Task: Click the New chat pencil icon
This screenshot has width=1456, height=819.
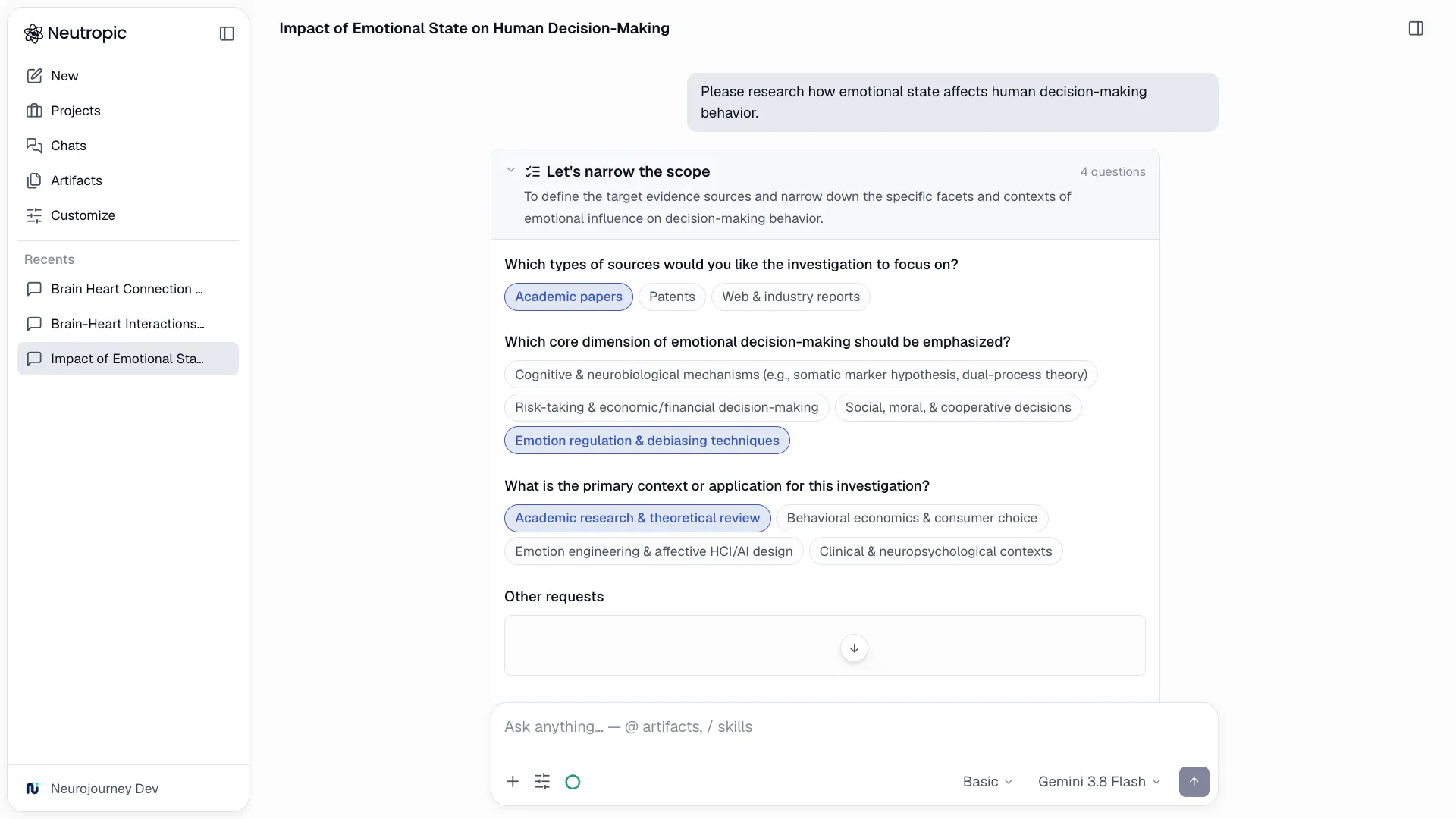Action: (x=34, y=76)
